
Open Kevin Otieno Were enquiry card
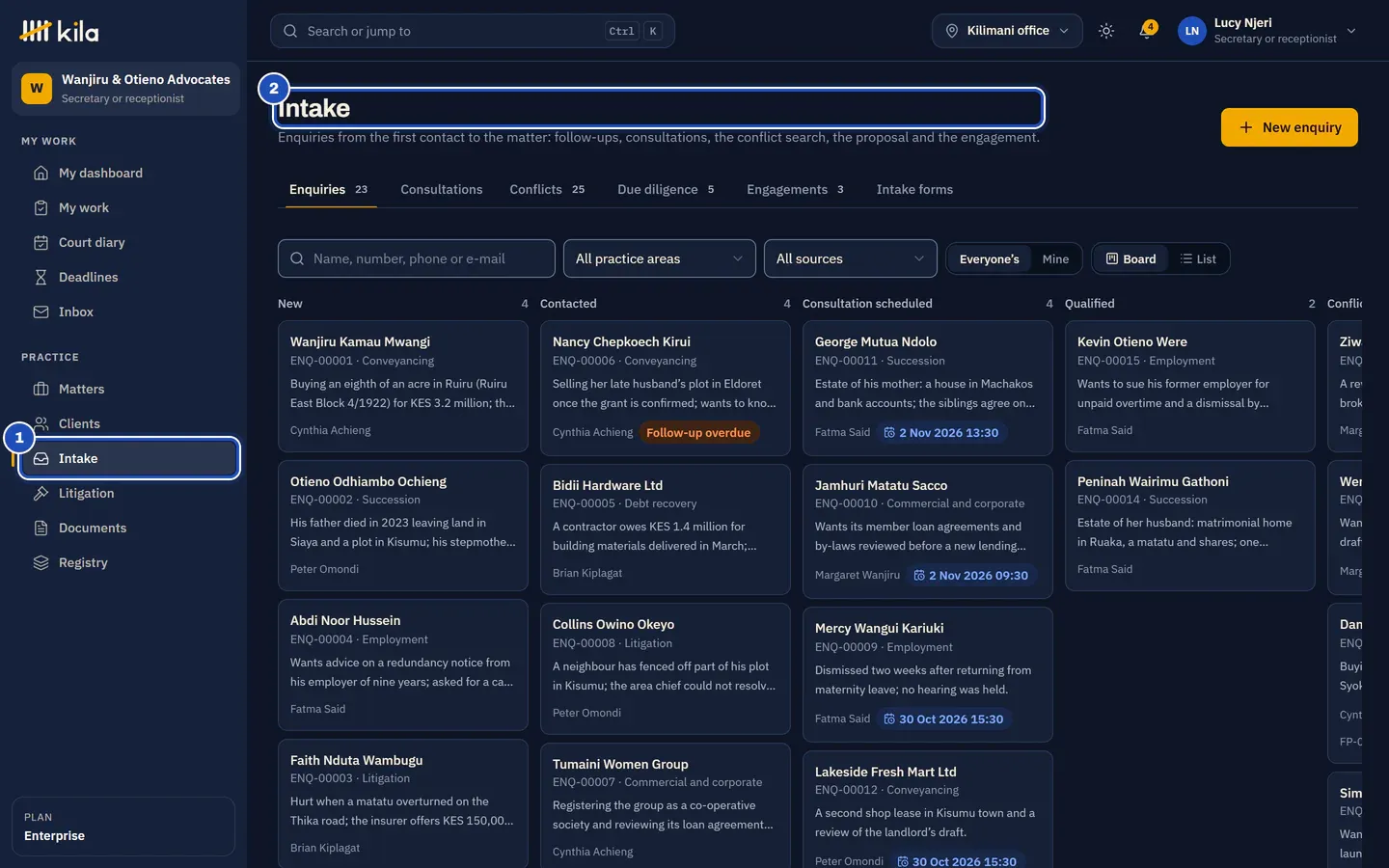pyautogui.click(x=1190, y=386)
